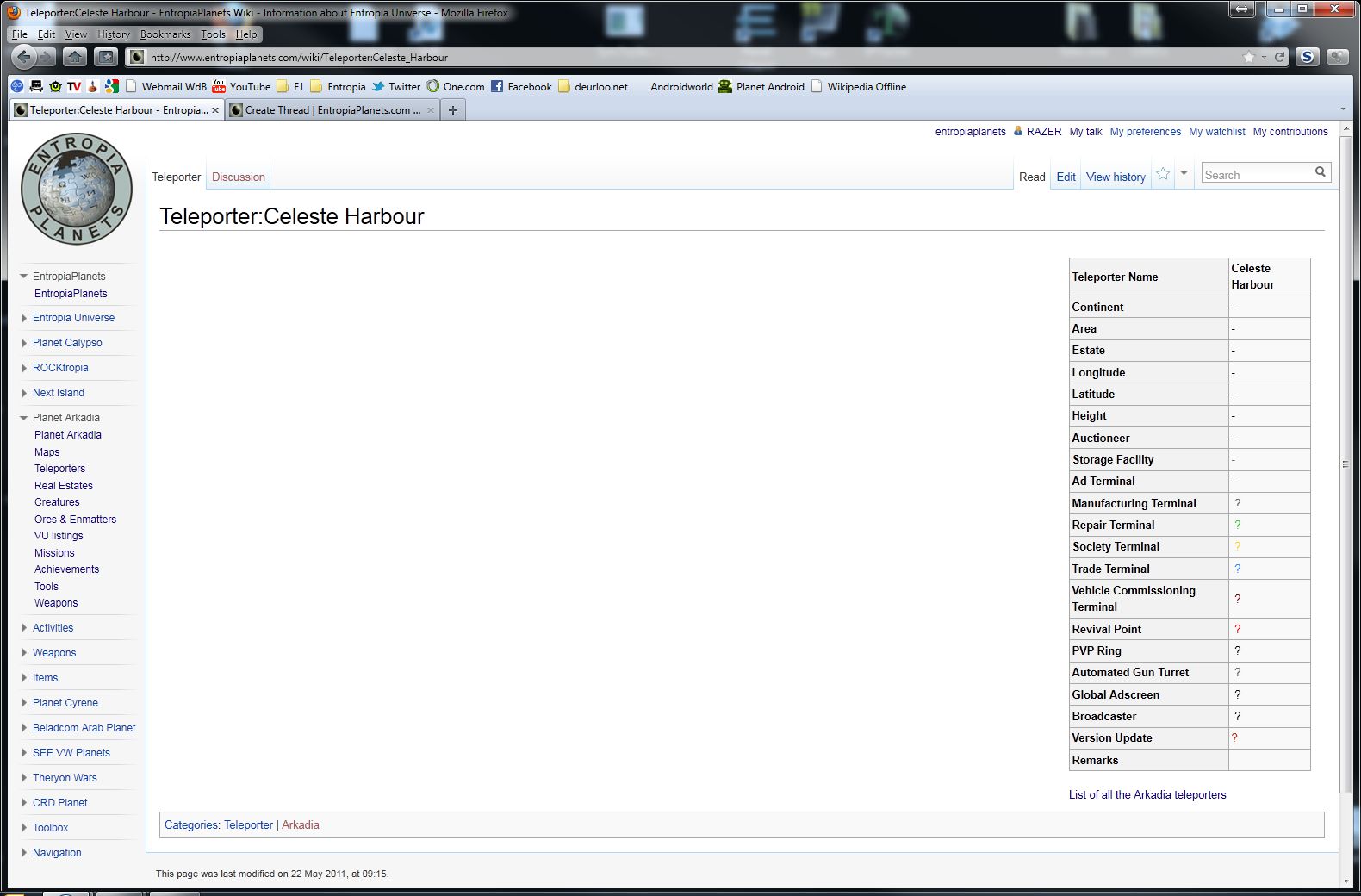The width and height of the screenshot is (1361, 896).
Task: Open the page actions dropdown arrow
Action: tap(1184, 173)
